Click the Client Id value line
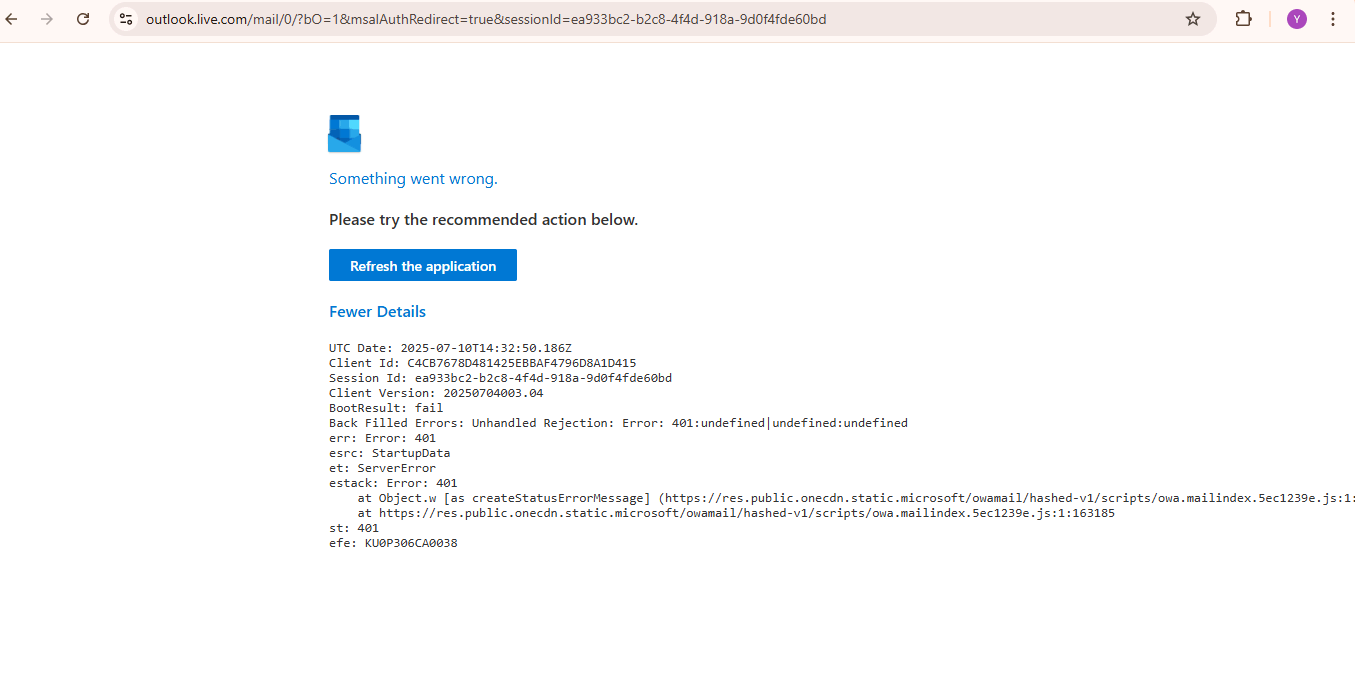 click(x=483, y=363)
